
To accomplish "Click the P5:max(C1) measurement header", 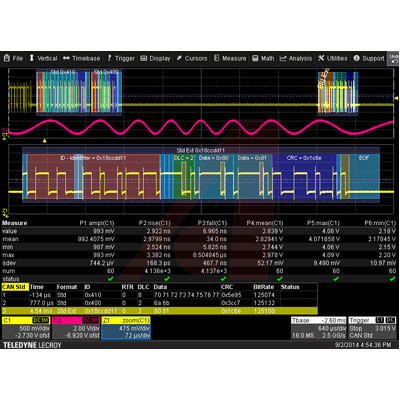I will coord(323,223).
